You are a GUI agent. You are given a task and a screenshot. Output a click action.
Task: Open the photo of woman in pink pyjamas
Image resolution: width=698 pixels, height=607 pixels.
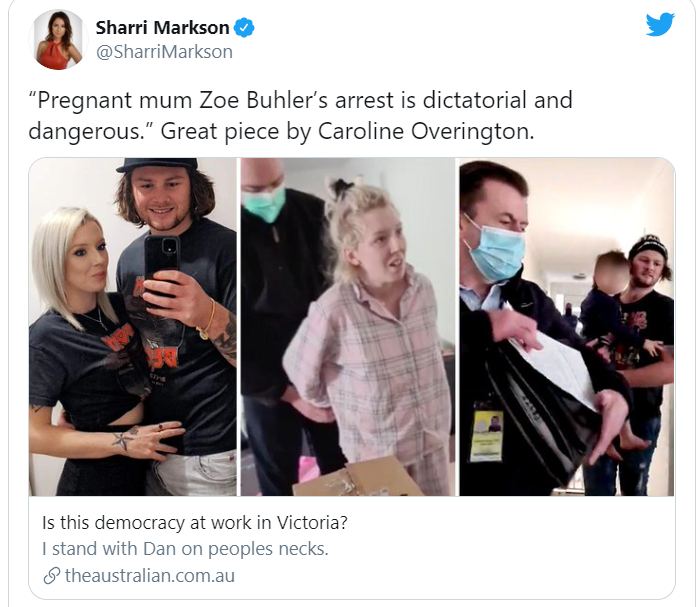pyautogui.click(x=348, y=327)
